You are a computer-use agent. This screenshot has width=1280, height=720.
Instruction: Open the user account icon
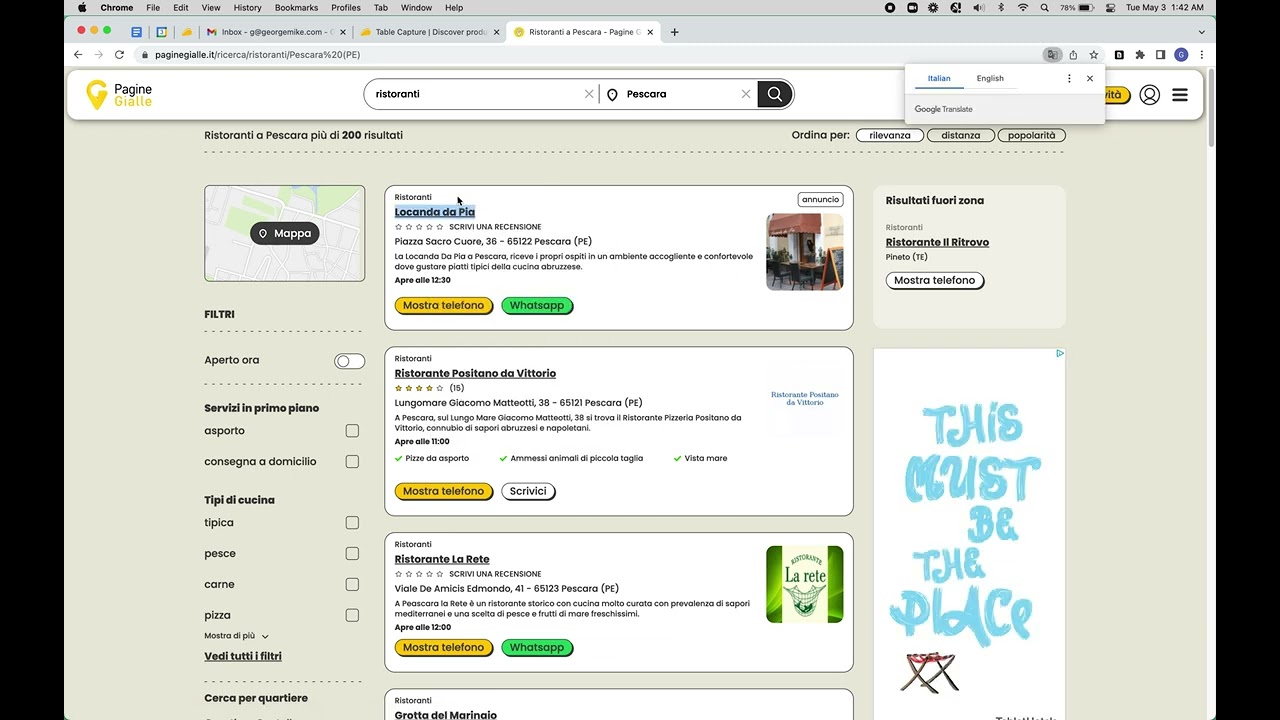[1150, 95]
